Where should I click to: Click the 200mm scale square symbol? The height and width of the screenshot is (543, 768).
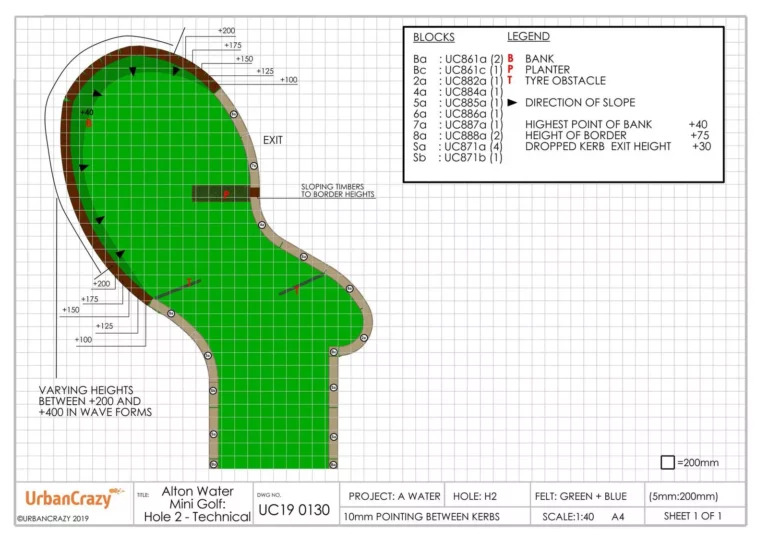(x=667, y=462)
